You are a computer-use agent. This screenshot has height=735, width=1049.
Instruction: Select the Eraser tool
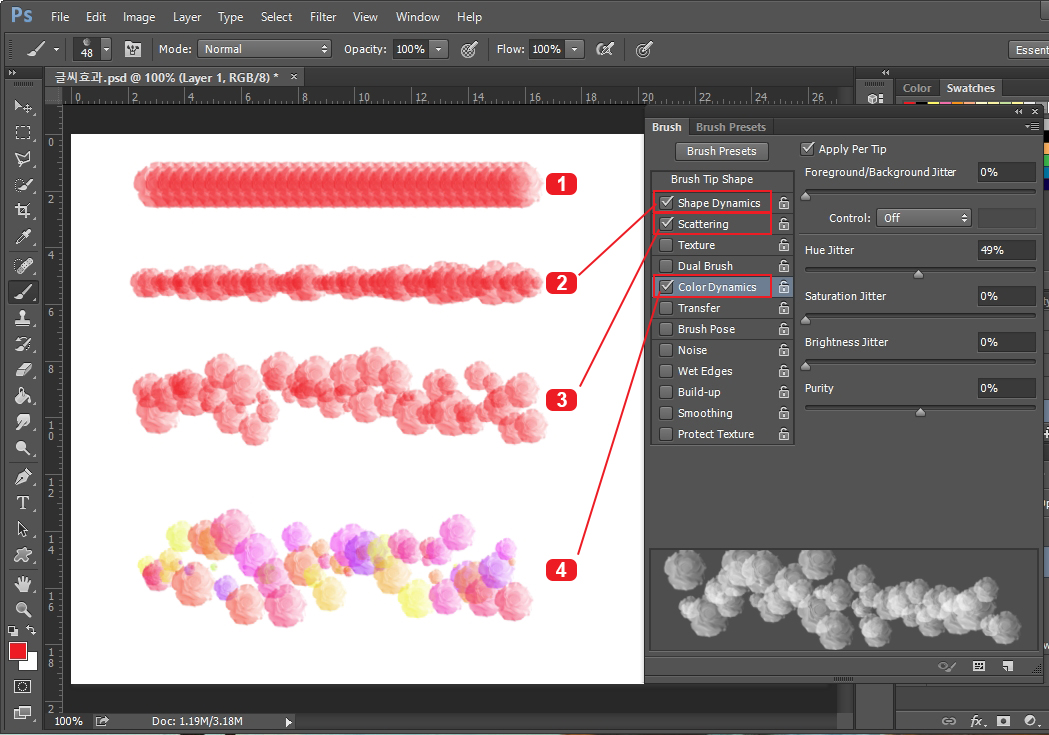[x=23, y=370]
